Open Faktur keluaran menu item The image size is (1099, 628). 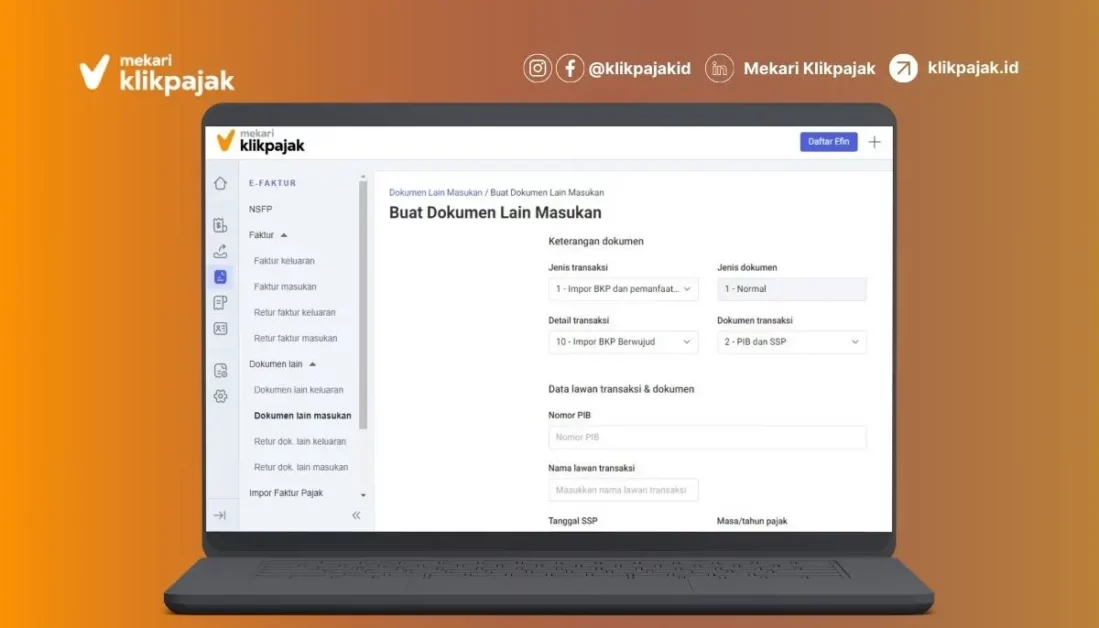pyautogui.click(x=284, y=261)
